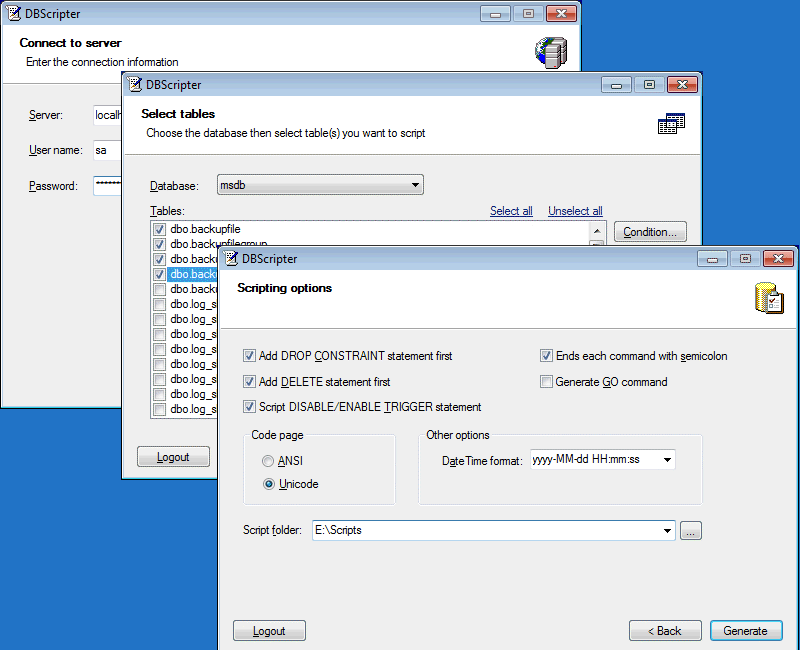Click the database clipboard icon in Scripting options header
The image size is (800, 650).
coord(769,298)
